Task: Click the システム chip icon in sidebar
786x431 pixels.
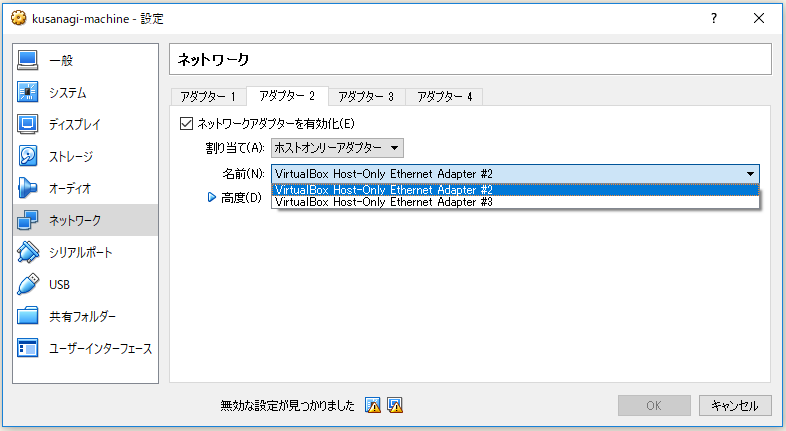Action: [28, 92]
